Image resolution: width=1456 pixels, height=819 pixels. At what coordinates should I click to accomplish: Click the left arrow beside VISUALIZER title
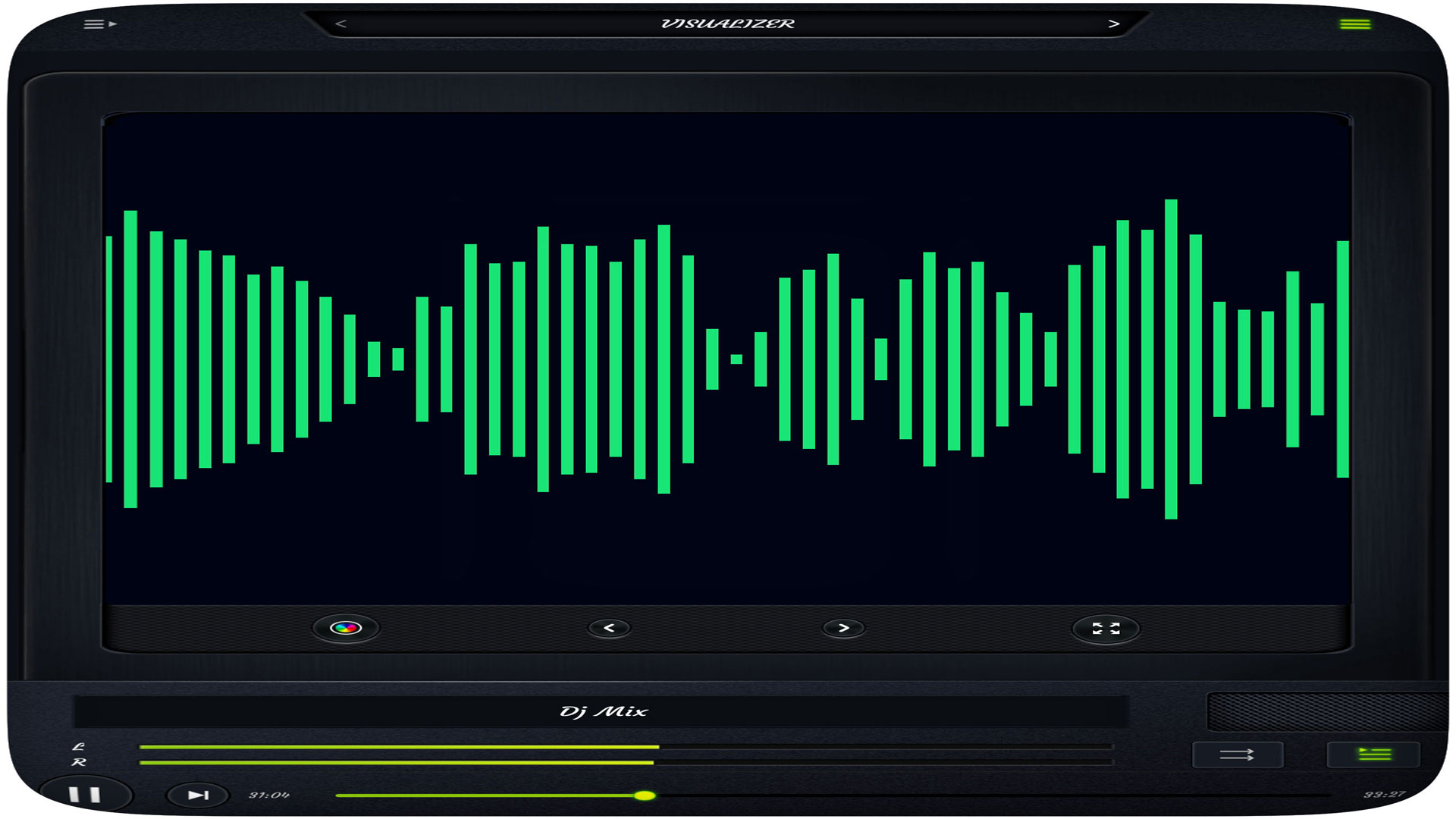[x=340, y=24]
